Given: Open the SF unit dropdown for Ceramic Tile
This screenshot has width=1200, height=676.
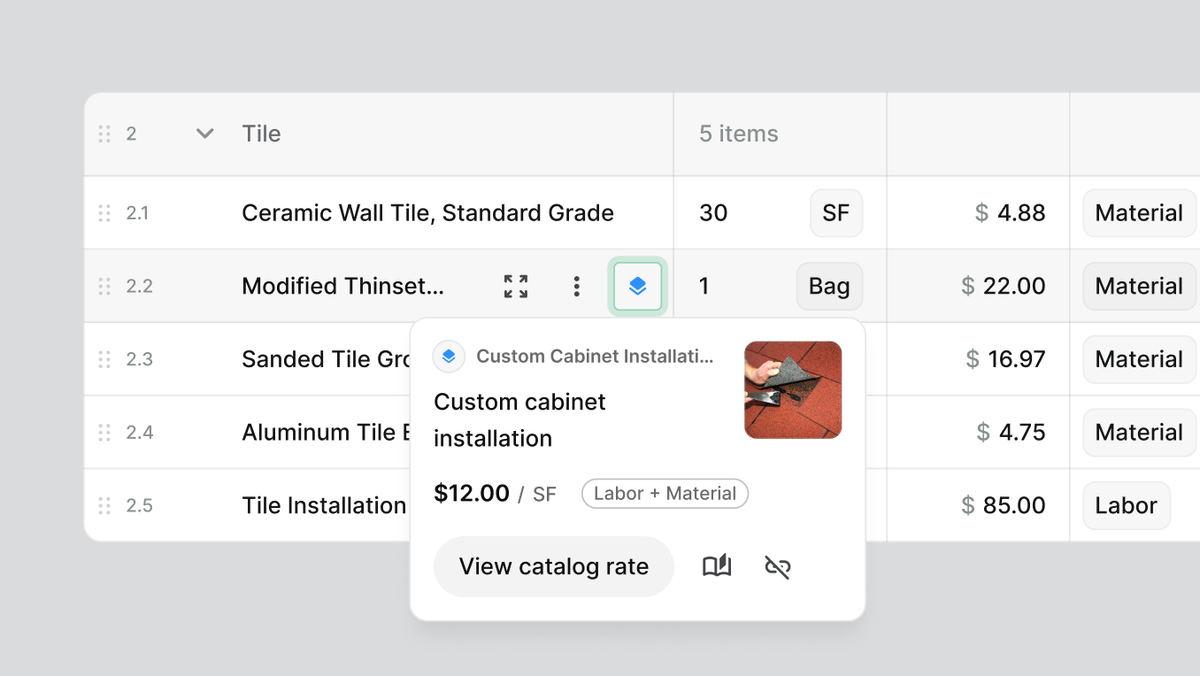Looking at the screenshot, I should click(835, 213).
